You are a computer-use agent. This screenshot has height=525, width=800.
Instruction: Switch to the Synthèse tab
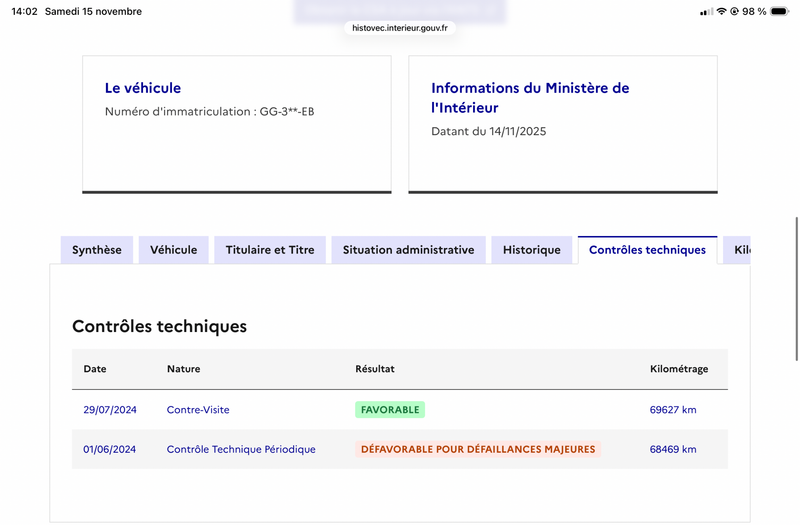coord(97,250)
